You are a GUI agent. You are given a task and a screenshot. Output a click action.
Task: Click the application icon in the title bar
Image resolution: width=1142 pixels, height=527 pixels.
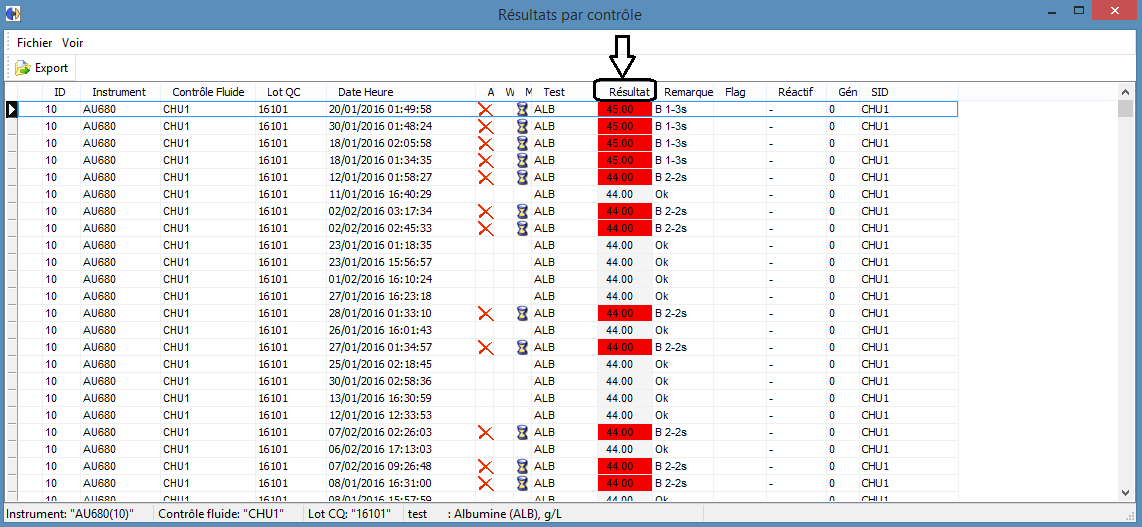click(x=13, y=14)
